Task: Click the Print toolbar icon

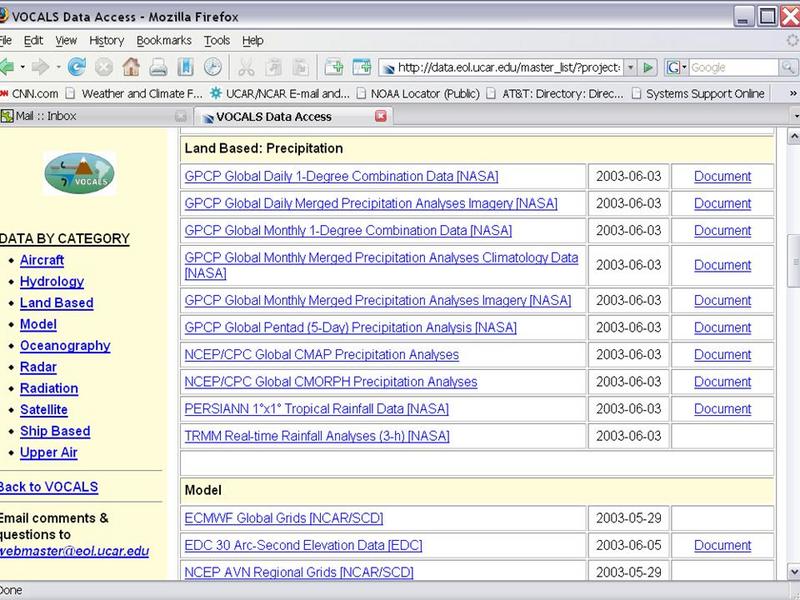Action: pos(158,67)
